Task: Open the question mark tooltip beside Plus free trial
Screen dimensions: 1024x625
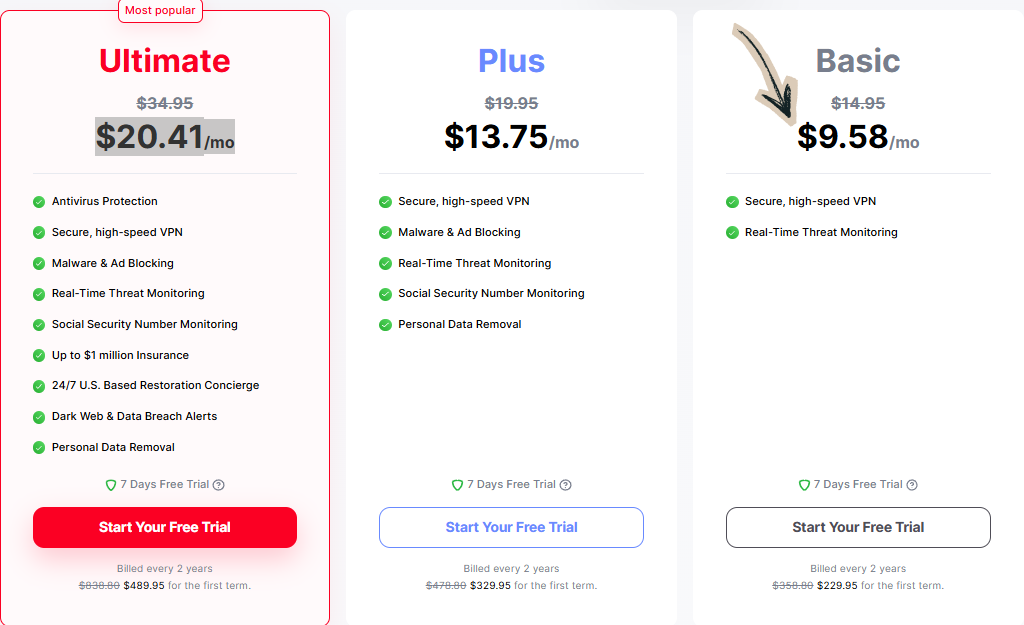Action: (x=566, y=484)
